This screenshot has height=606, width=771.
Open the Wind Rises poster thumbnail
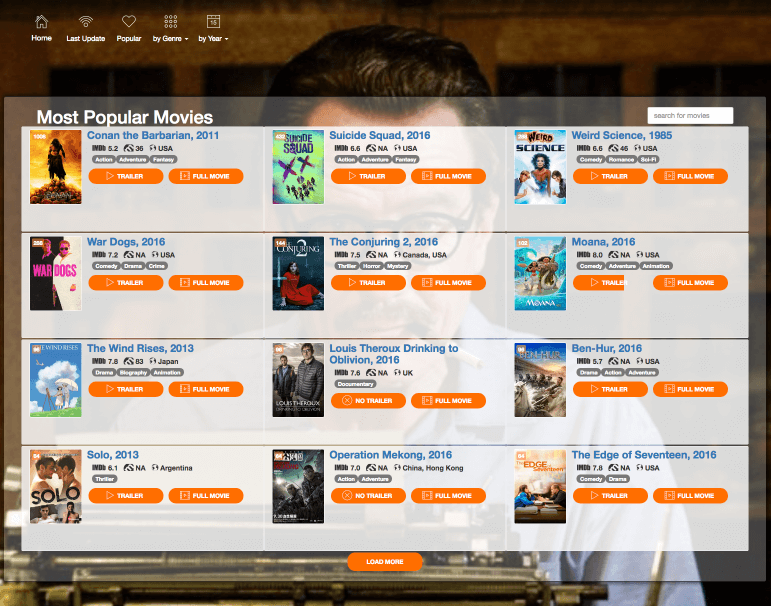(x=56, y=380)
